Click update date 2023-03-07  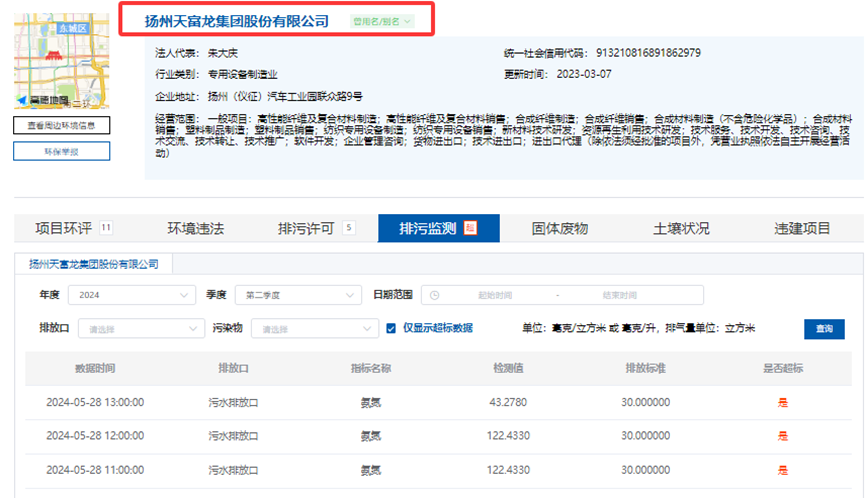tap(584, 74)
